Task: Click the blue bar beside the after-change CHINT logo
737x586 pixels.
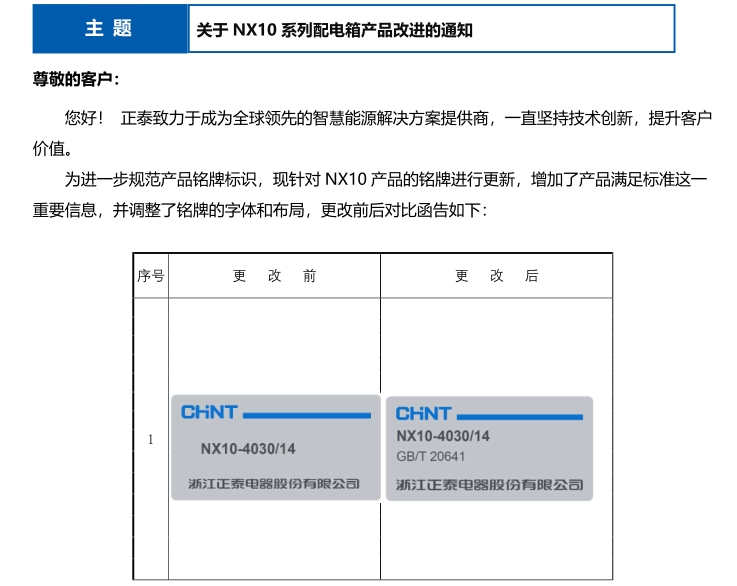Action: click(x=519, y=415)
